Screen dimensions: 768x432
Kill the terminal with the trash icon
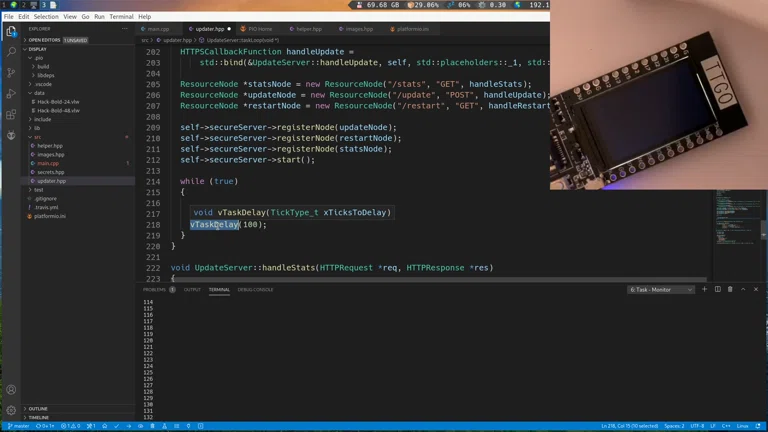730,289
